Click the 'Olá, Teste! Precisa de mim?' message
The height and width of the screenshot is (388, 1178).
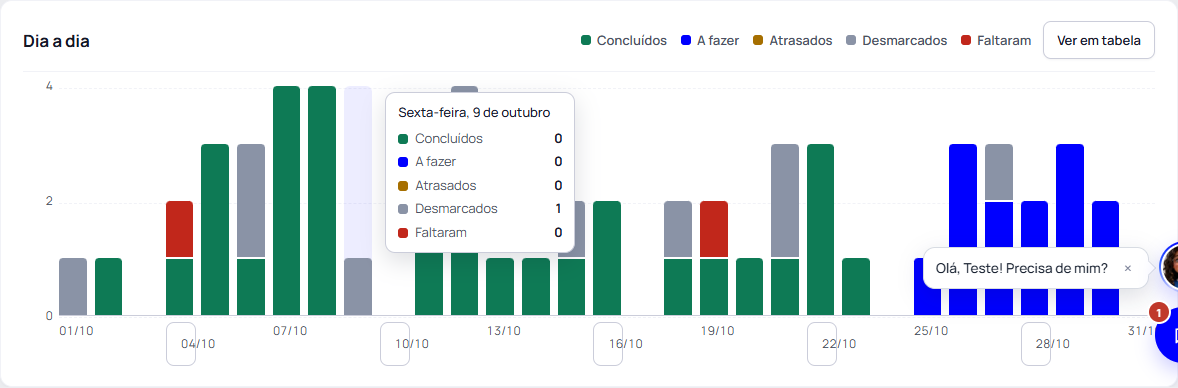click(x=1021, y=268)
